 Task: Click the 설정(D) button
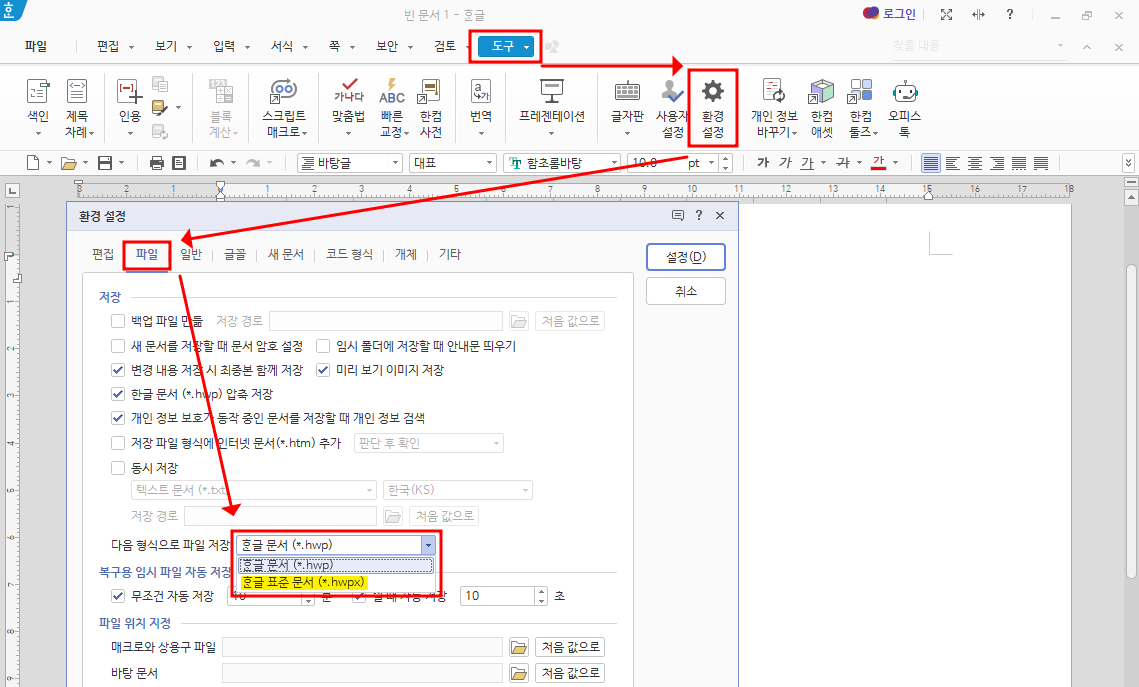(685, 257)
